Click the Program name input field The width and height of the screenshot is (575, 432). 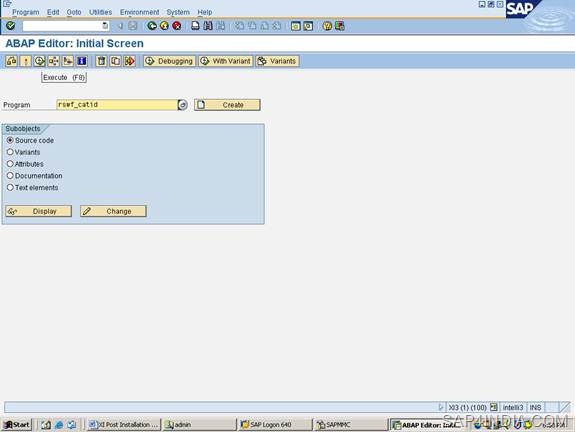117,105
